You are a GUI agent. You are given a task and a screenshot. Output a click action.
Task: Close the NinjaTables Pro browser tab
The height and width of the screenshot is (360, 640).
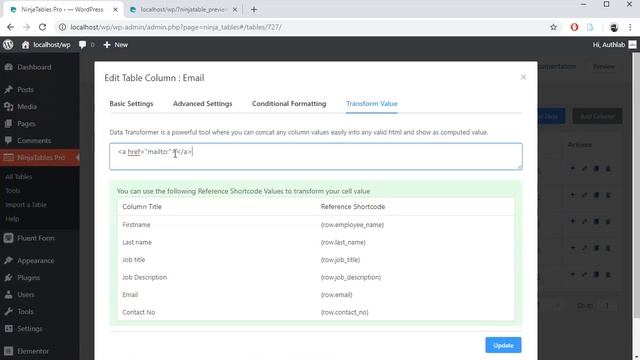click(116, 9)
